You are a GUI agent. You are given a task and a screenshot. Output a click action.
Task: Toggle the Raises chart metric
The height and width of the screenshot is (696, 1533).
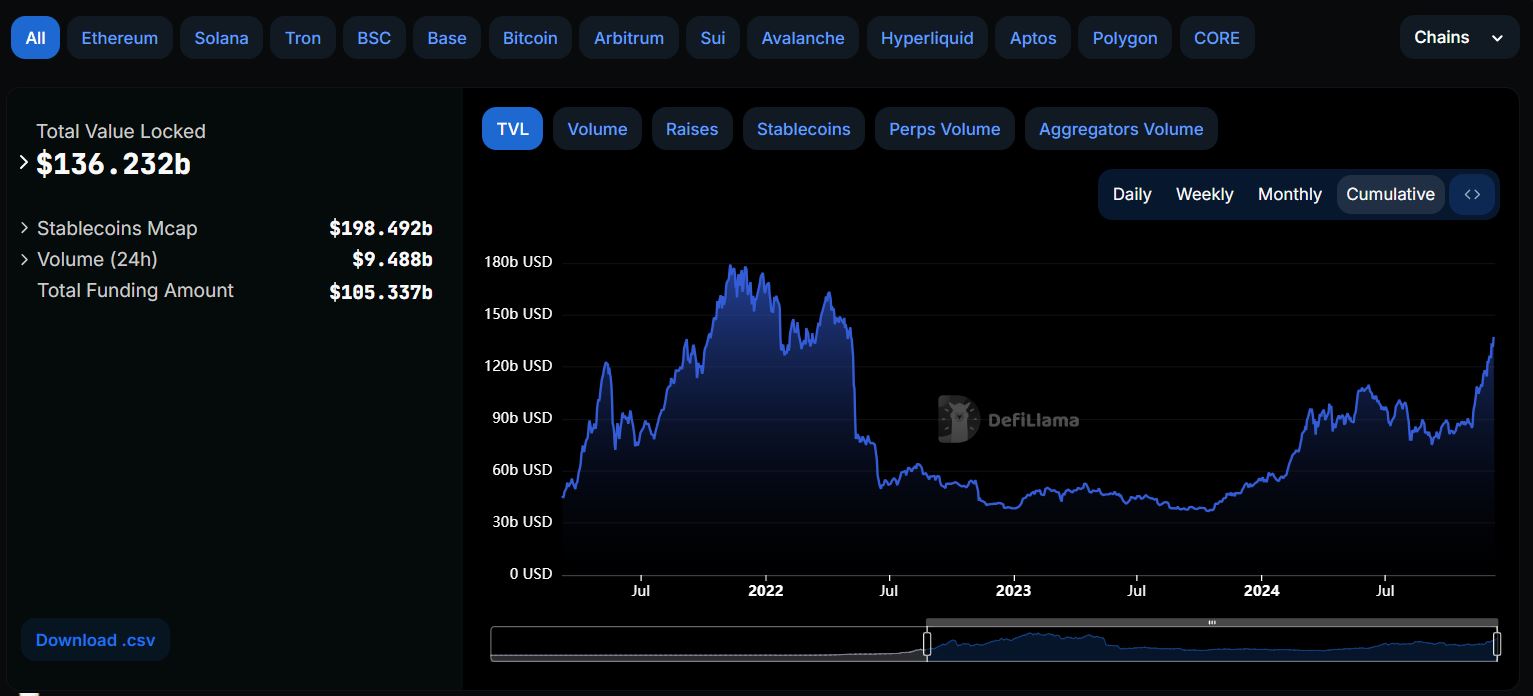click(x=692, y=129)
